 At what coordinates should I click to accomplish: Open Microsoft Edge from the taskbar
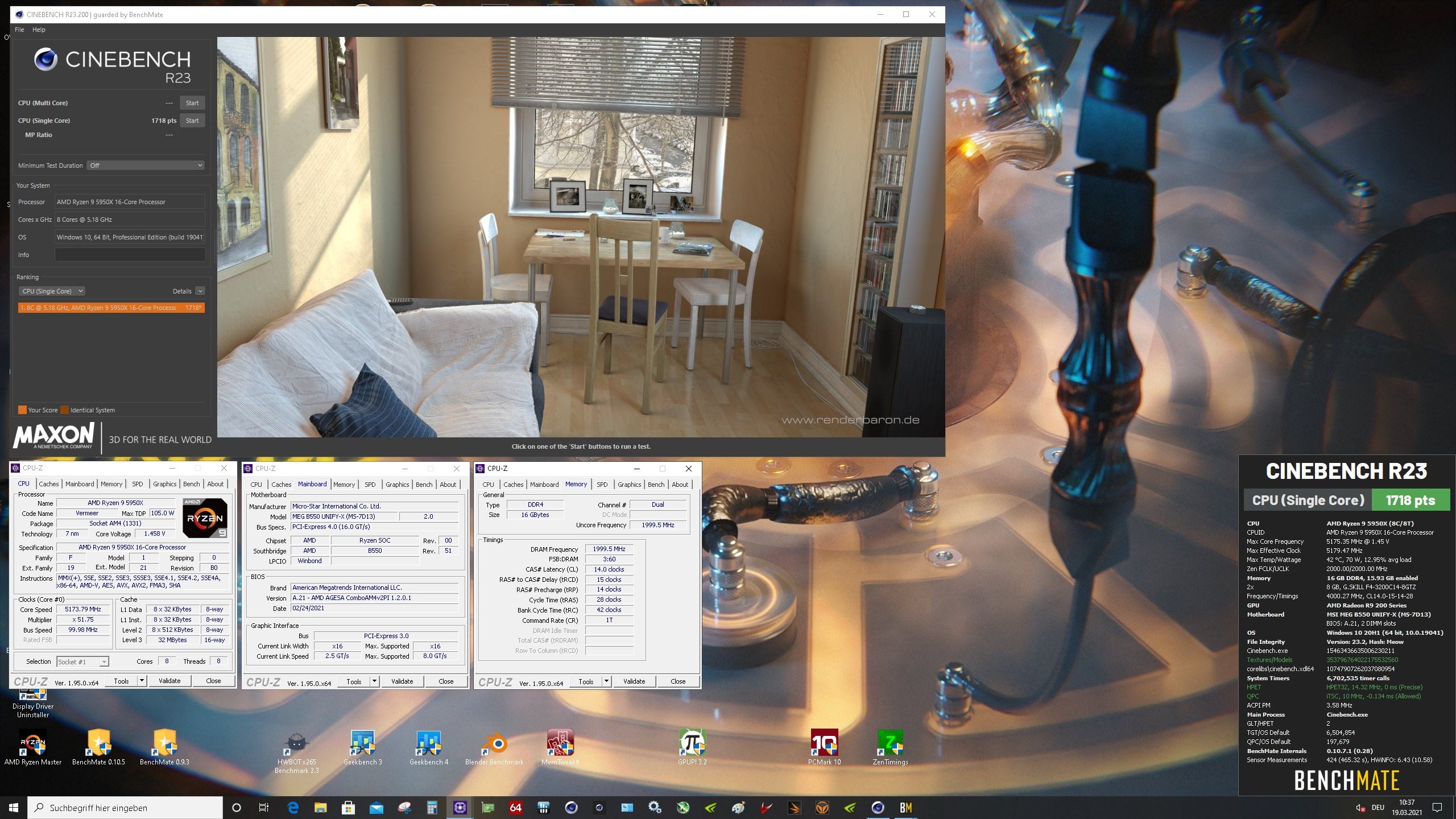coord(293,808)
